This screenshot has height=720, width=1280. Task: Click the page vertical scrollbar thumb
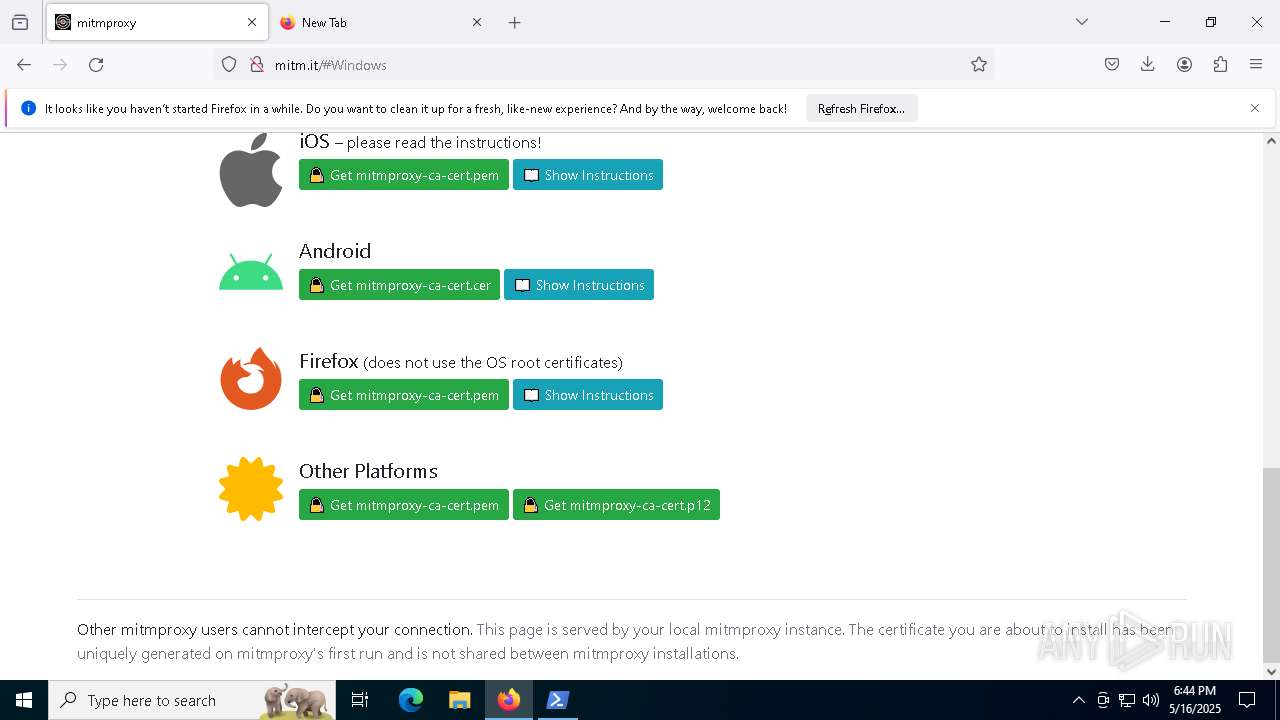click(x=1271, y=565)
